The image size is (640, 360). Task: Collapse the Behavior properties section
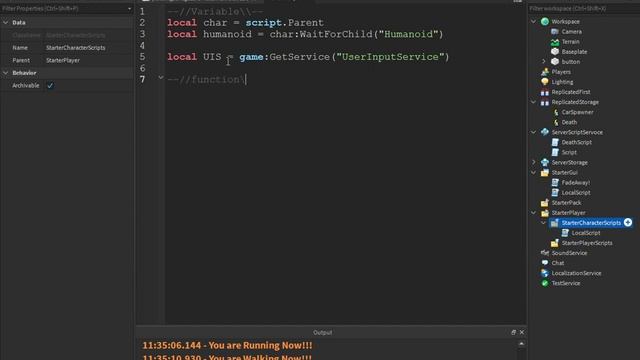click(x=6, y=73)
